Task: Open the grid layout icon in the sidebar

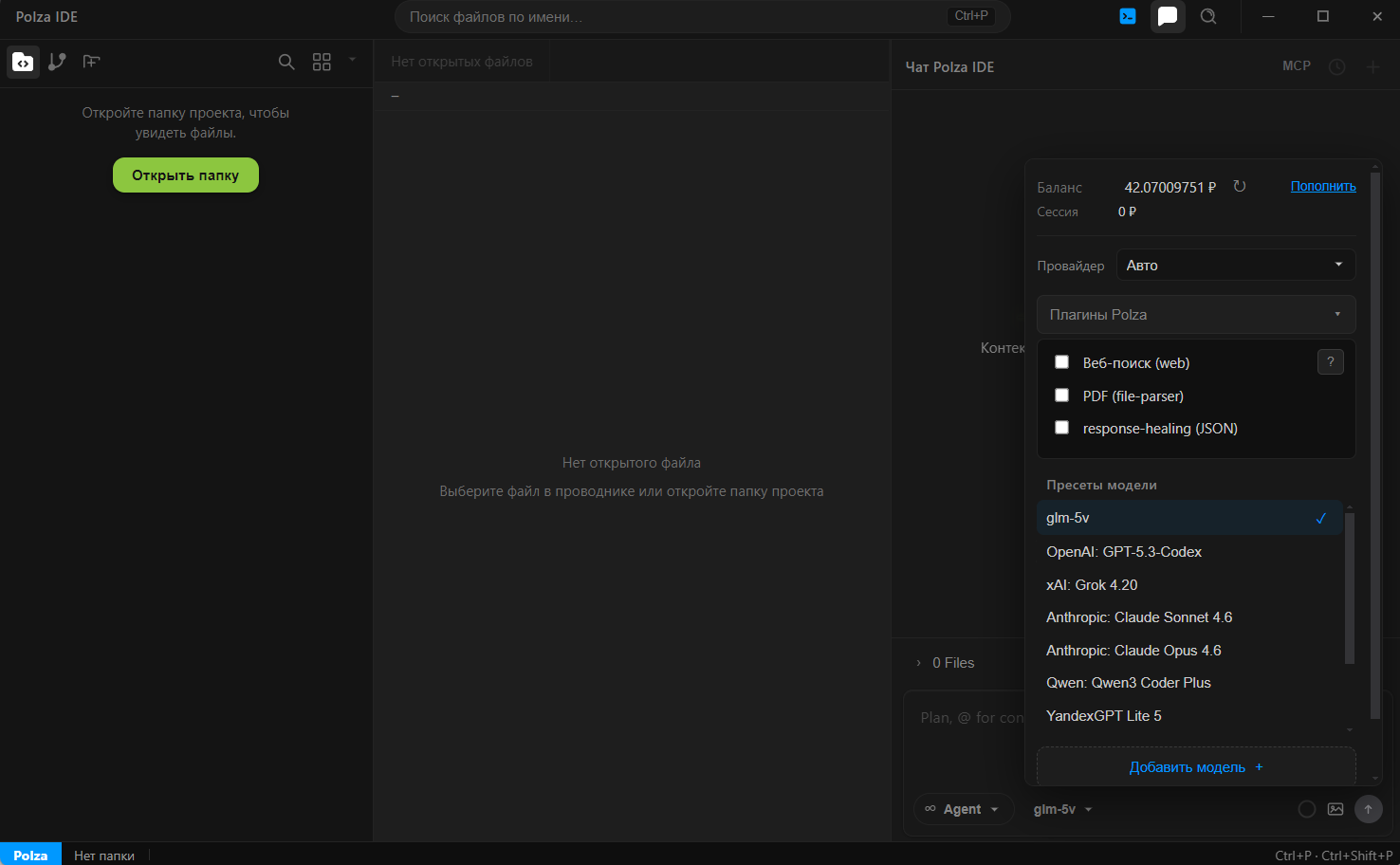Action: coord(322,62)
